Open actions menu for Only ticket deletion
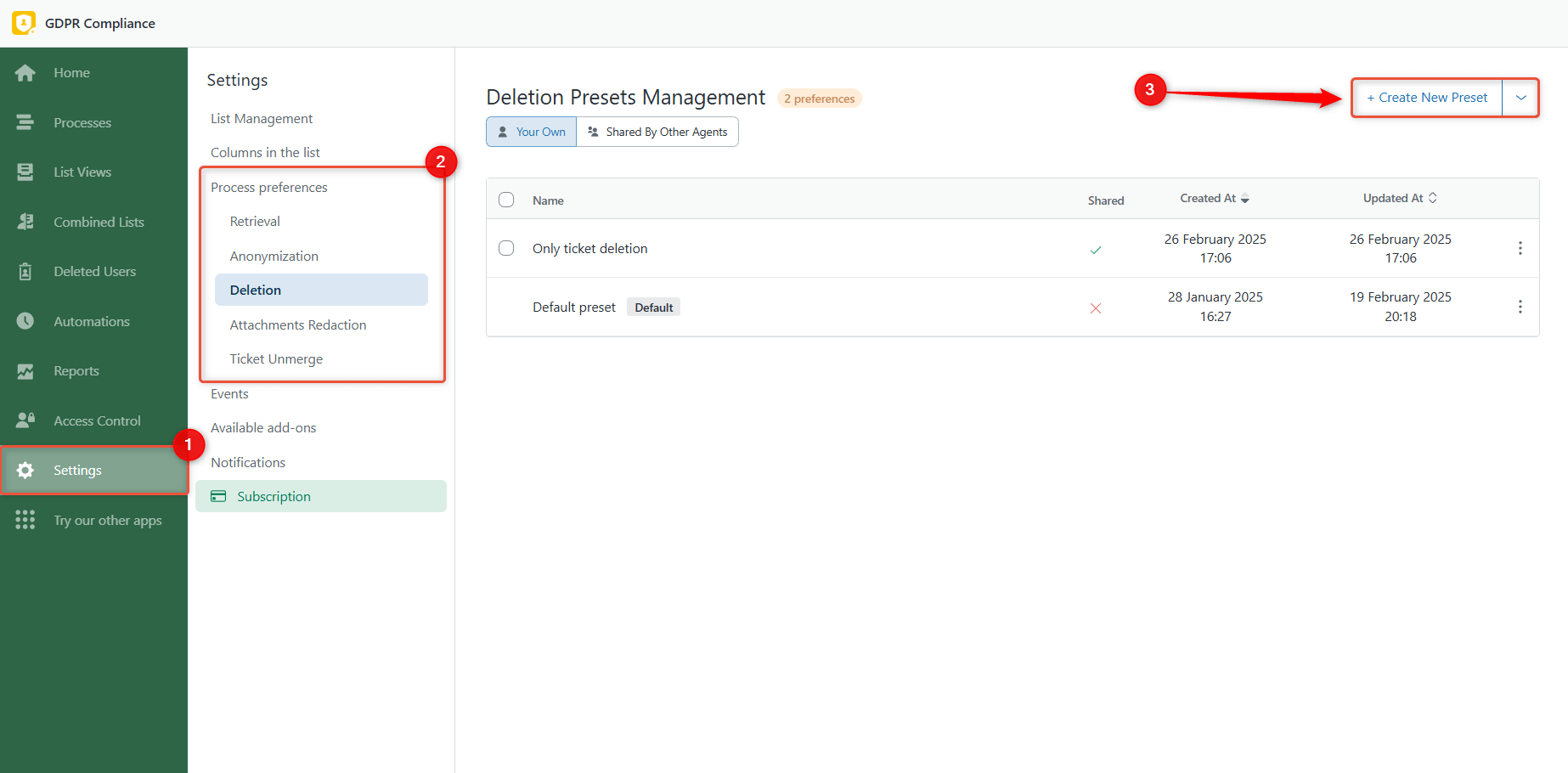1568x773 pixels. (1520, 248)
